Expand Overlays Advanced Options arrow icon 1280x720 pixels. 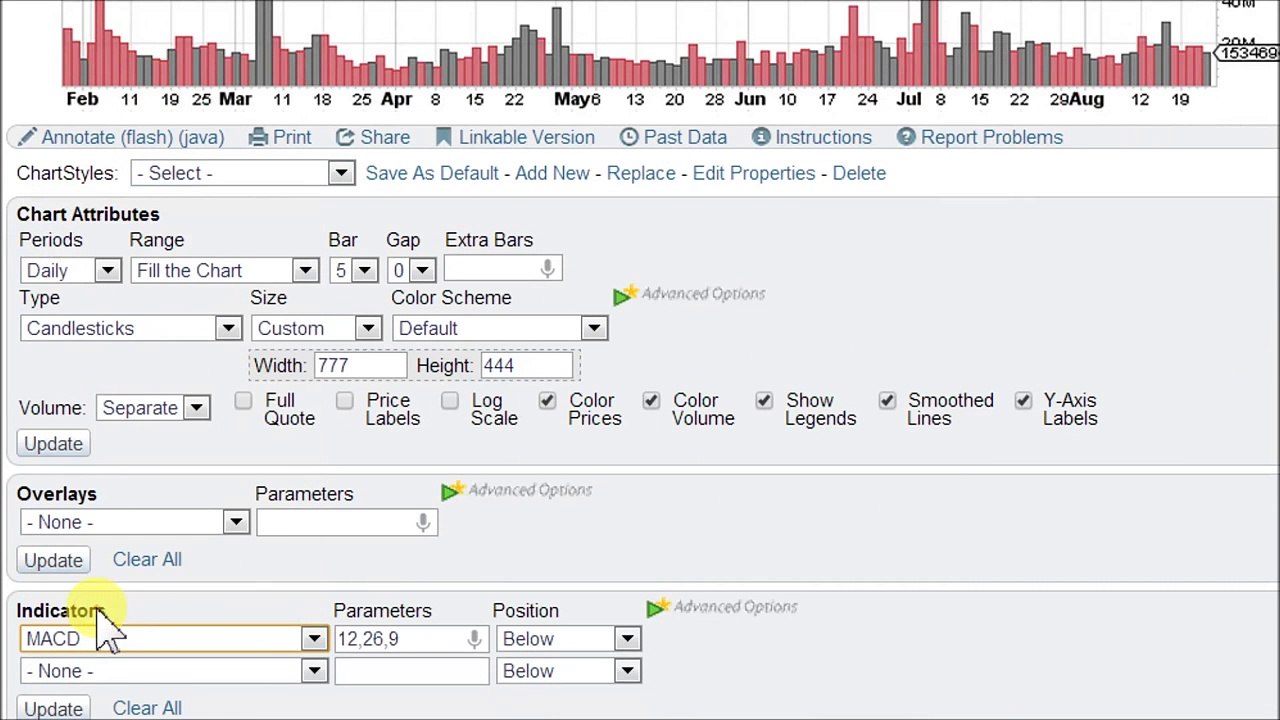[x=452, y=491]
